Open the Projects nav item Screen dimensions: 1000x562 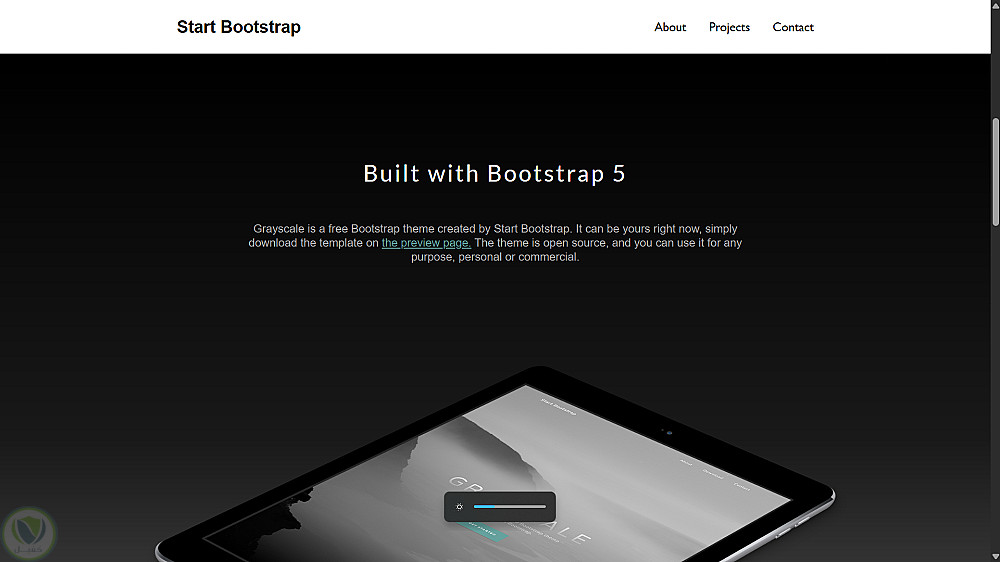click(x=729, y=27)
